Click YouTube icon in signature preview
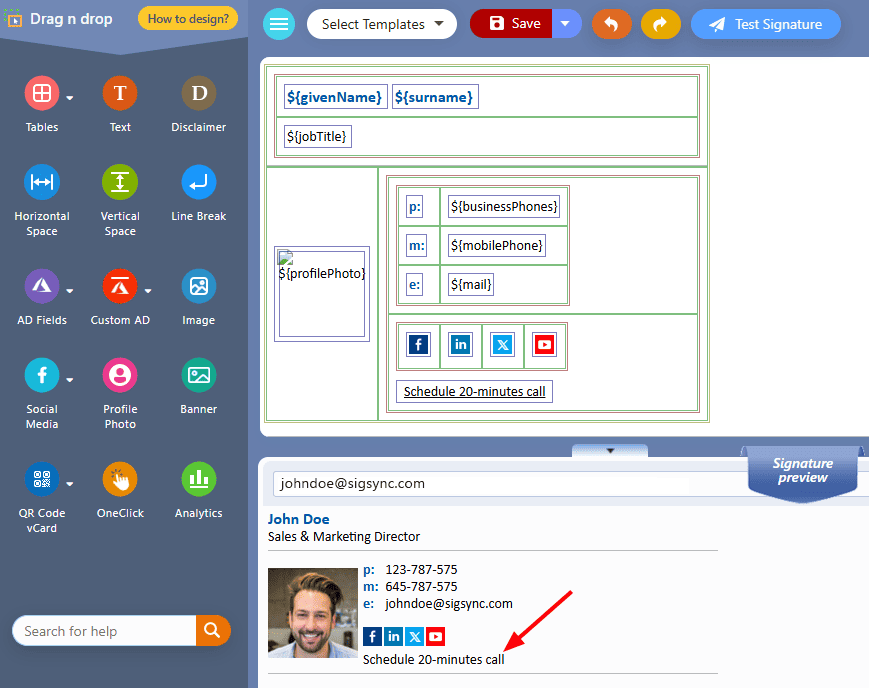Image resolution: width=869 pixels, height=688 pixels. [436, 636]
